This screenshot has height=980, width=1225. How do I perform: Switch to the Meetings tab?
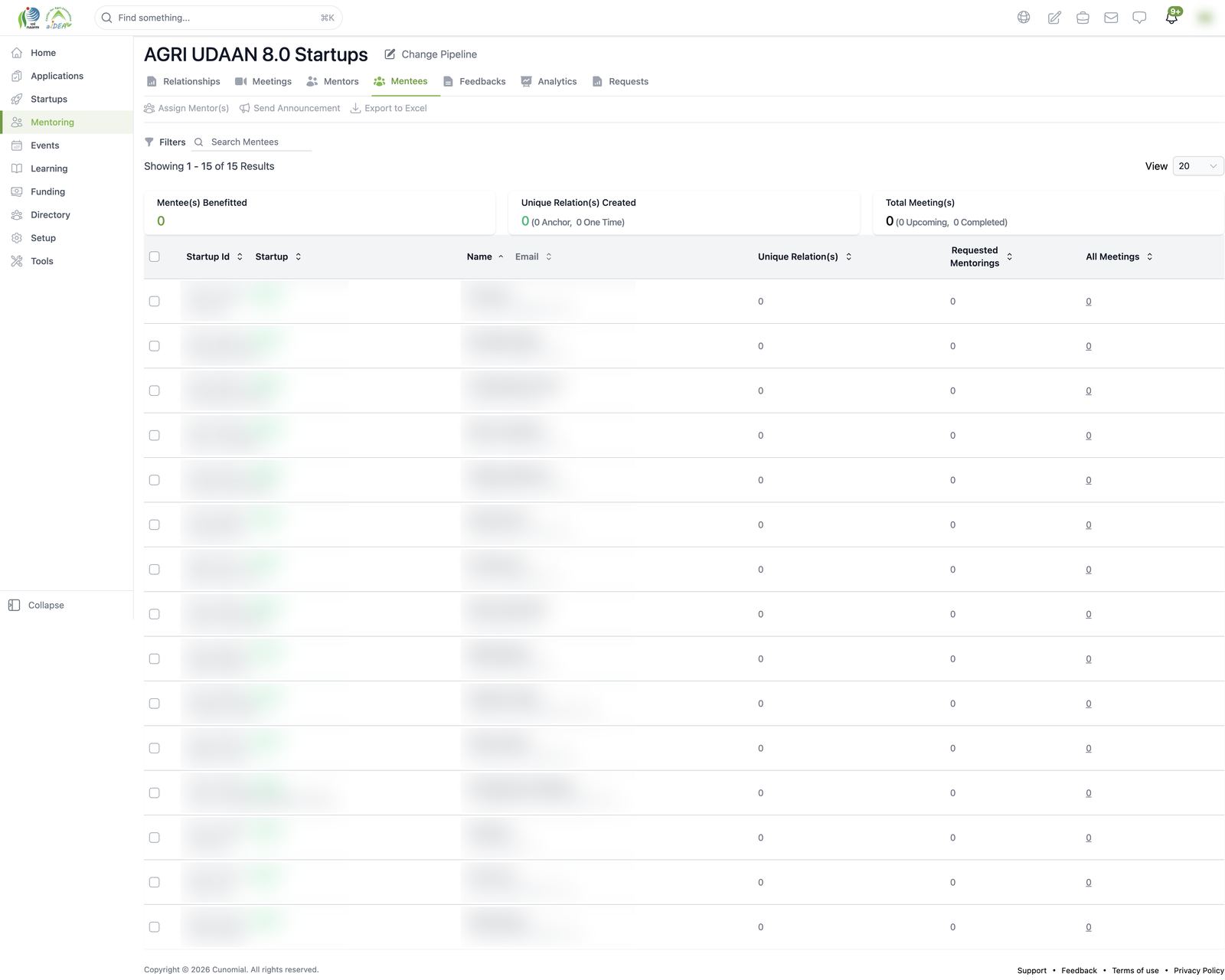tap(263, 81)
